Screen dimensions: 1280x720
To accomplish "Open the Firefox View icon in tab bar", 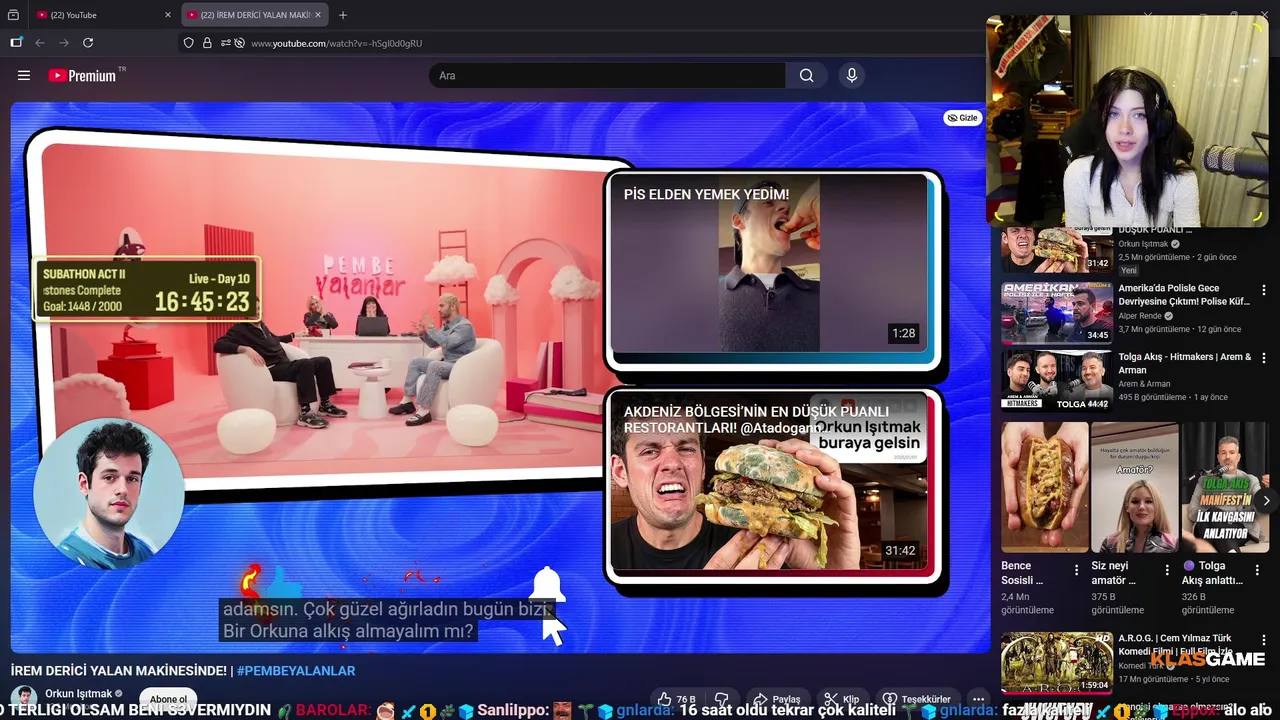I will pos(13,15).
